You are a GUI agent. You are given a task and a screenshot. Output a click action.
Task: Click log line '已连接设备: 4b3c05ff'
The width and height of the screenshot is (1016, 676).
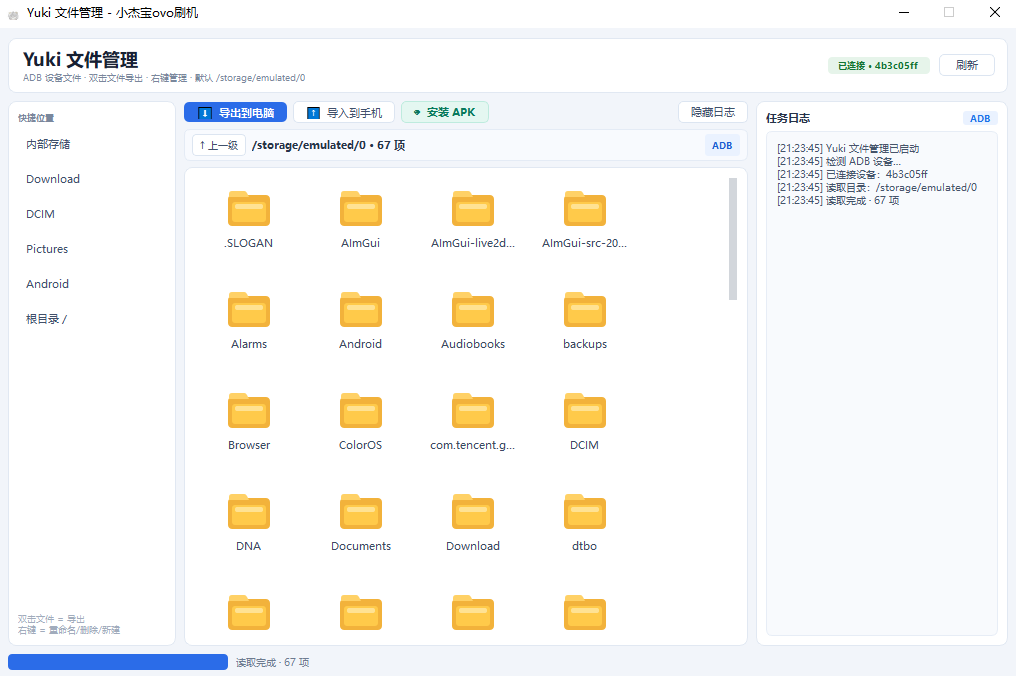pyautogui.click(x=853, y=174)
